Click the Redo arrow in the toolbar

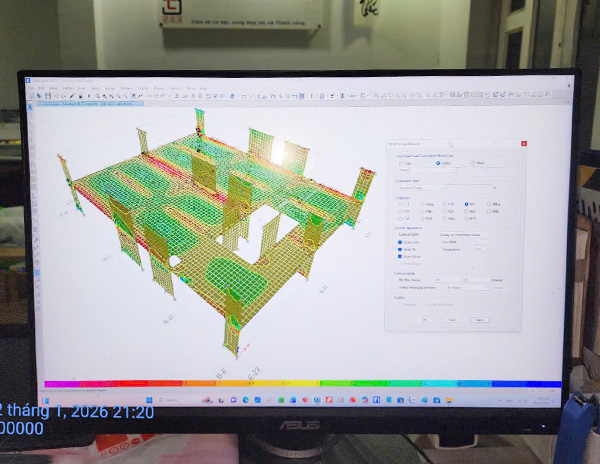[x=64, y=96]
